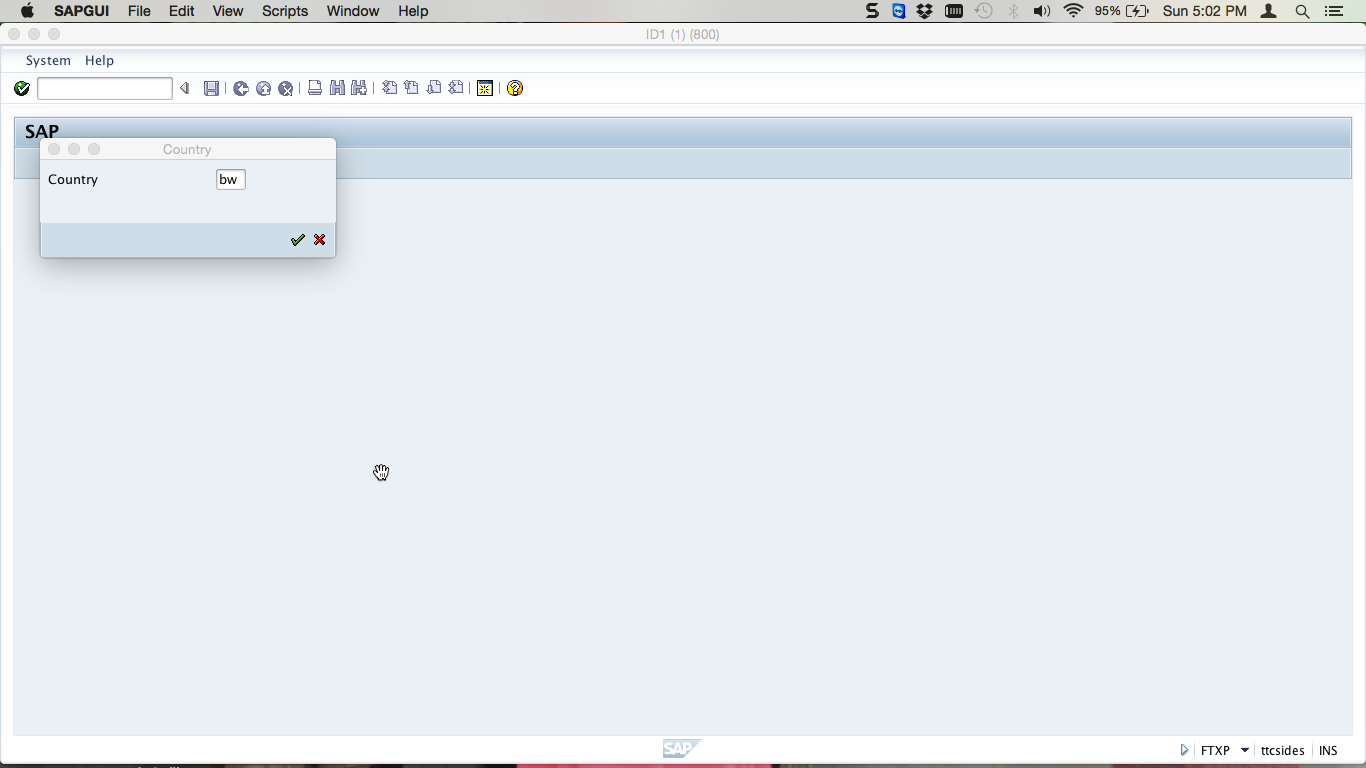This screenshot has width=1366, height=768.
Task: Cancel Country dialog with red X
Action: 319,240
